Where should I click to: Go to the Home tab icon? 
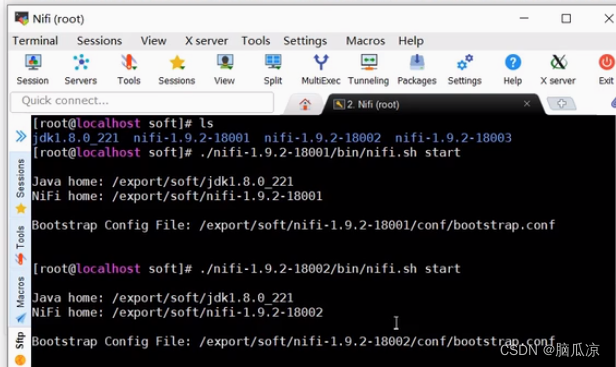(305, 104)
